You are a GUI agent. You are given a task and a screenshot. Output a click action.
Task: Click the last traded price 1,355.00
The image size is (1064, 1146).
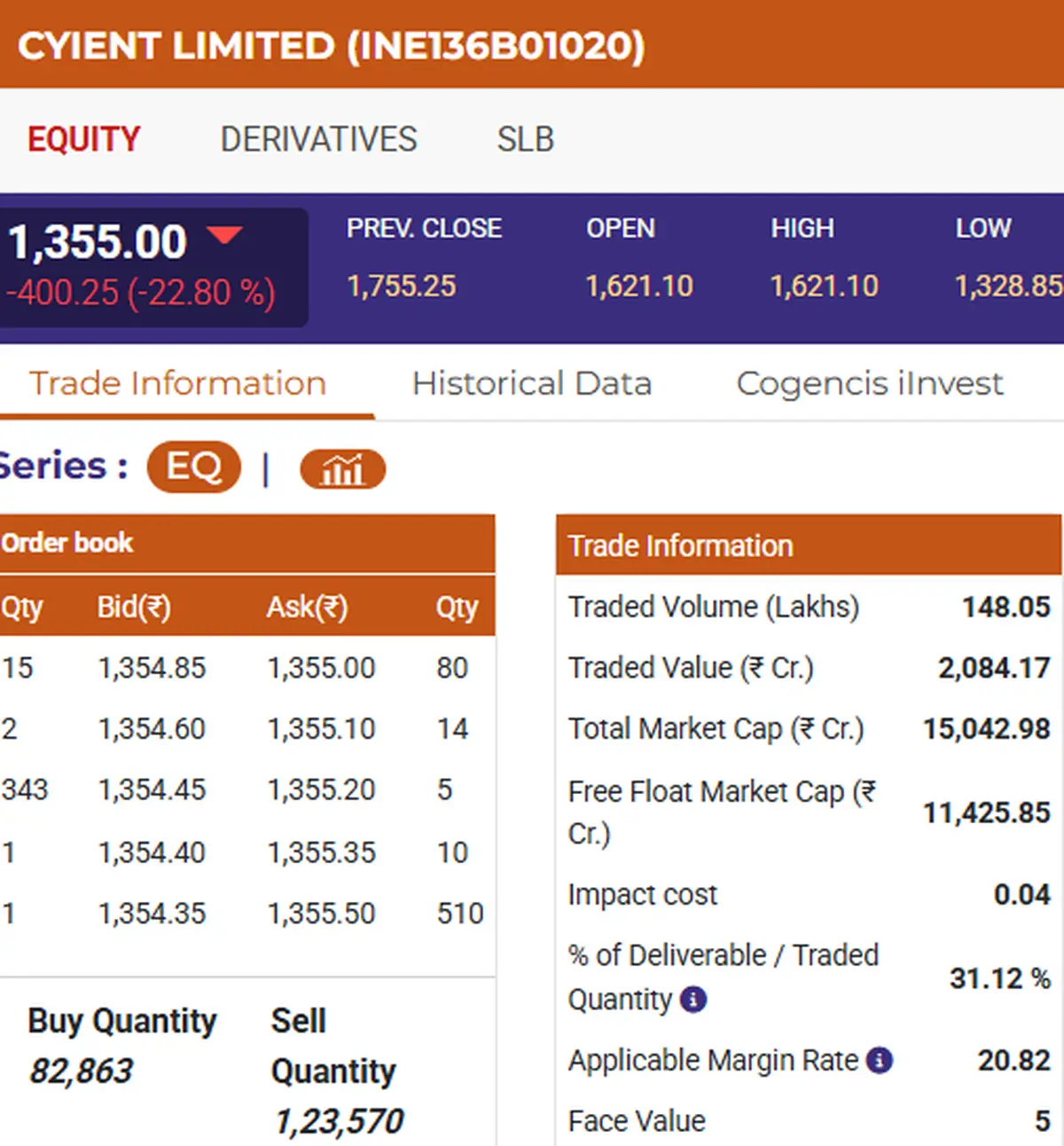[x=98, y=242]
